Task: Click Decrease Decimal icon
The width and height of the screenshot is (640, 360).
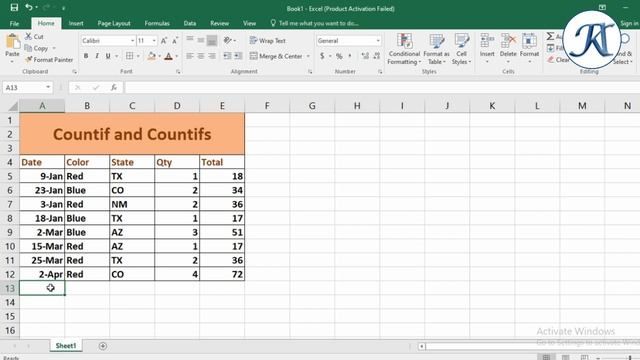Action: pos(377,56)
